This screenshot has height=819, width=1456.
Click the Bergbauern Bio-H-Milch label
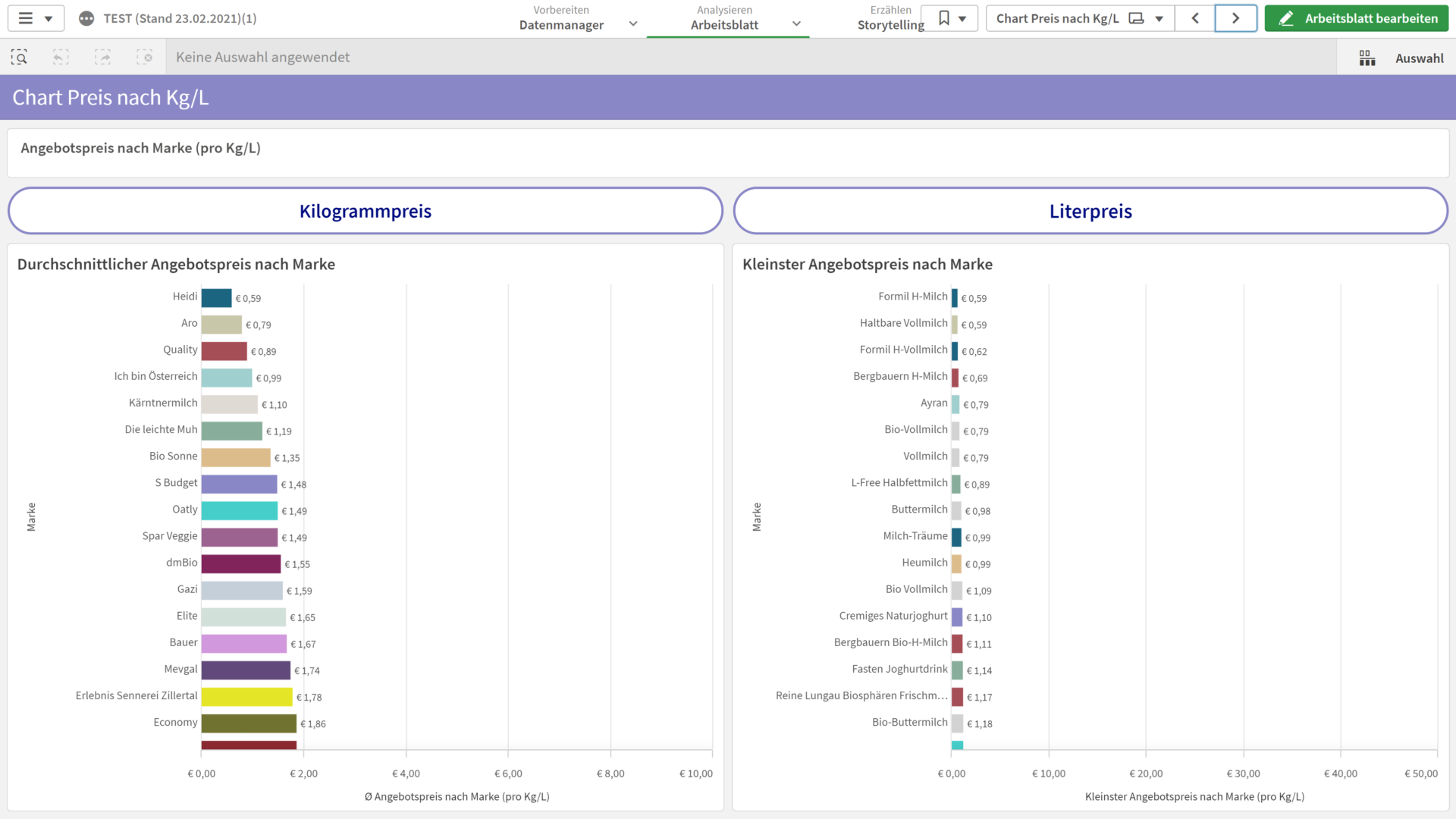(x=891, y=642)
